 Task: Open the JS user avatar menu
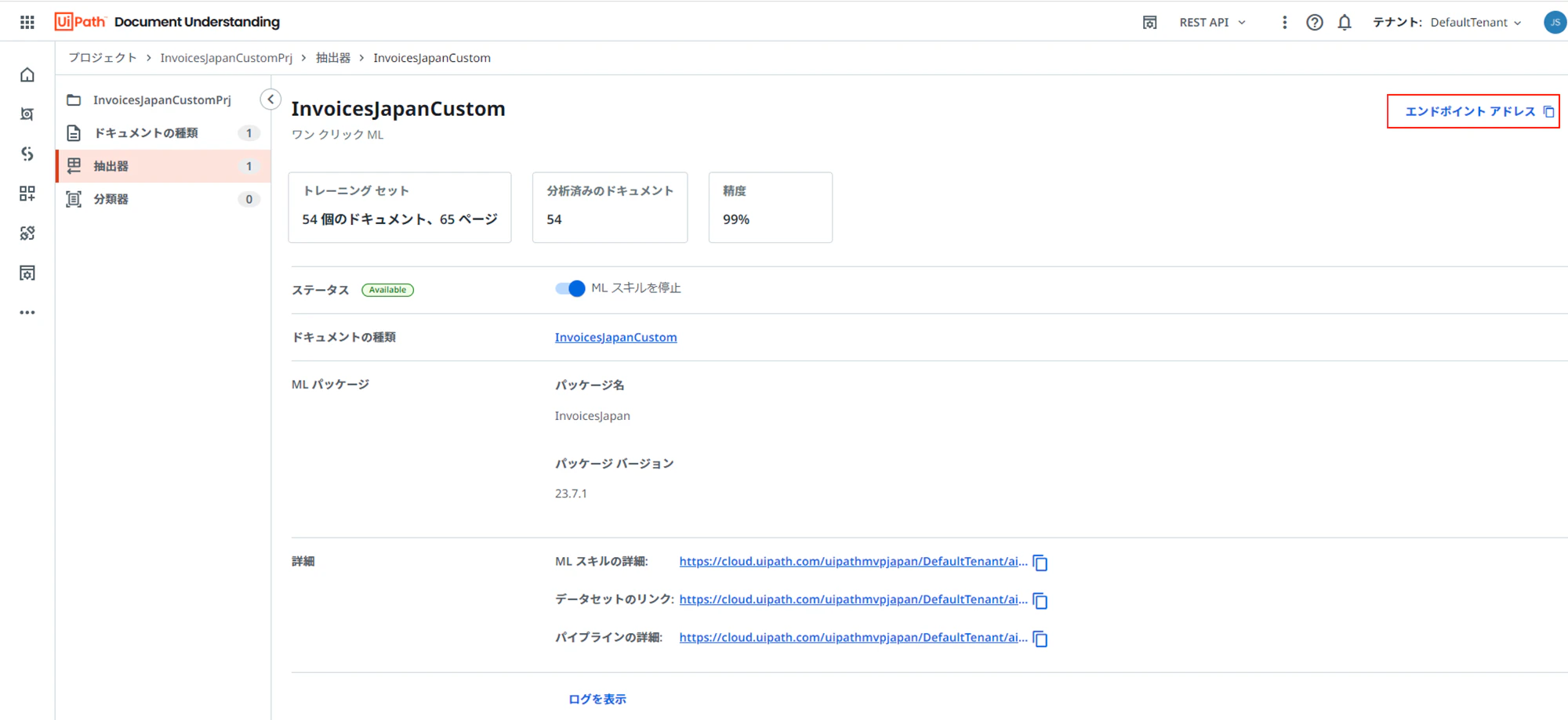pyautogui.click(x=1555, y=22)
